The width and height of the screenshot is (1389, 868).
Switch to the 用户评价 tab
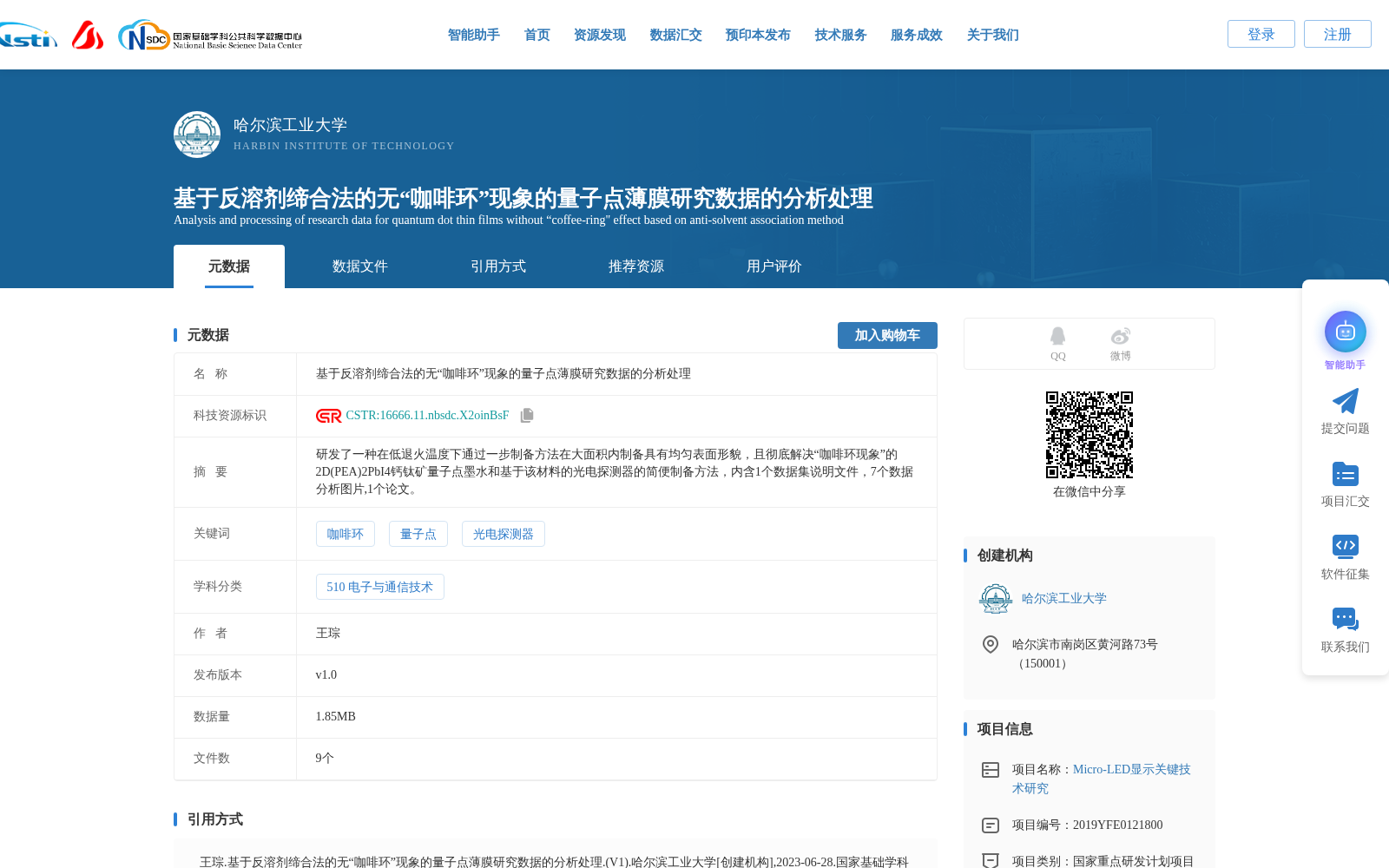[774, 266]
